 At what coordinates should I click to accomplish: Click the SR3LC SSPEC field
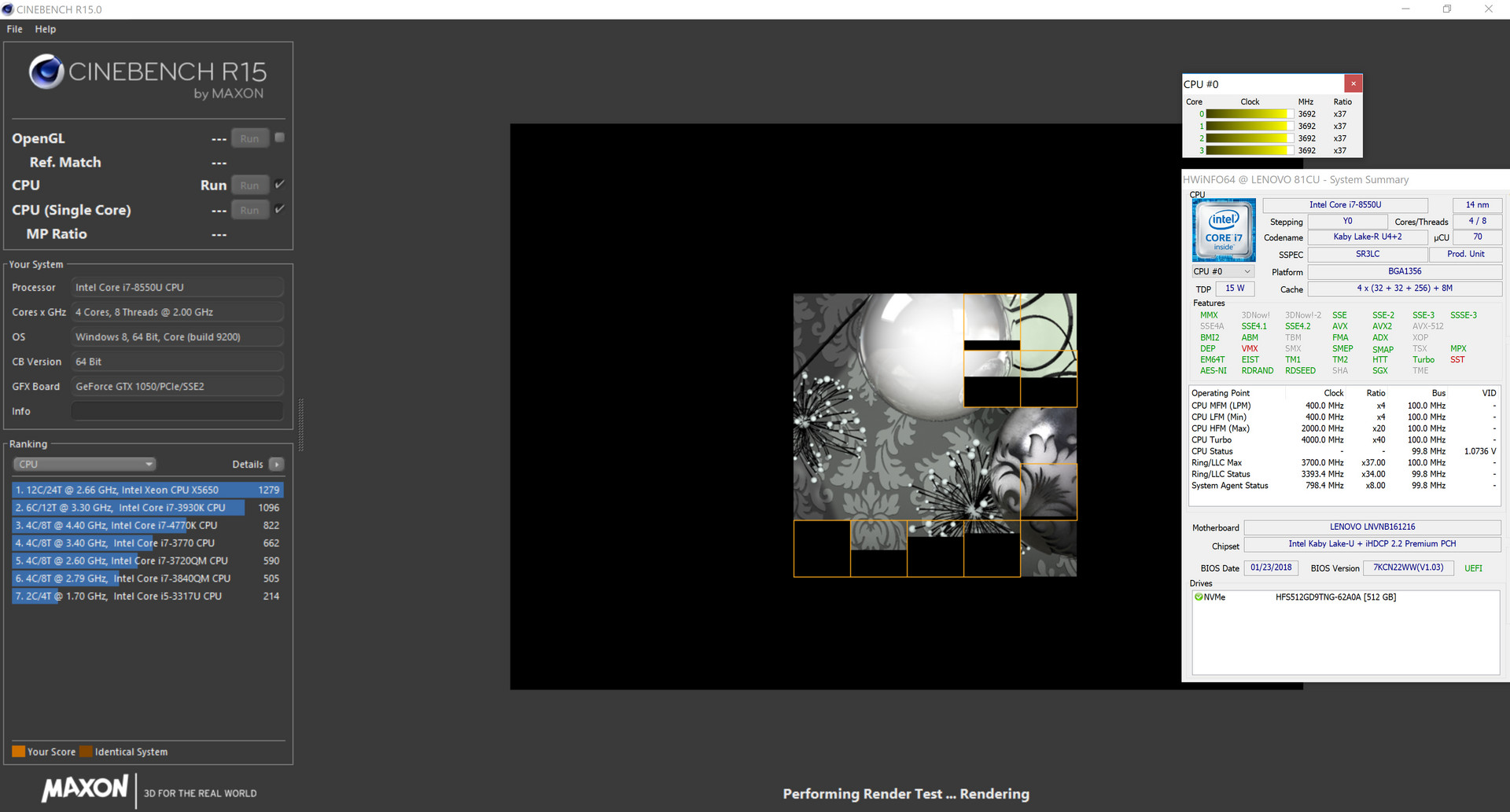[1367, 255]
